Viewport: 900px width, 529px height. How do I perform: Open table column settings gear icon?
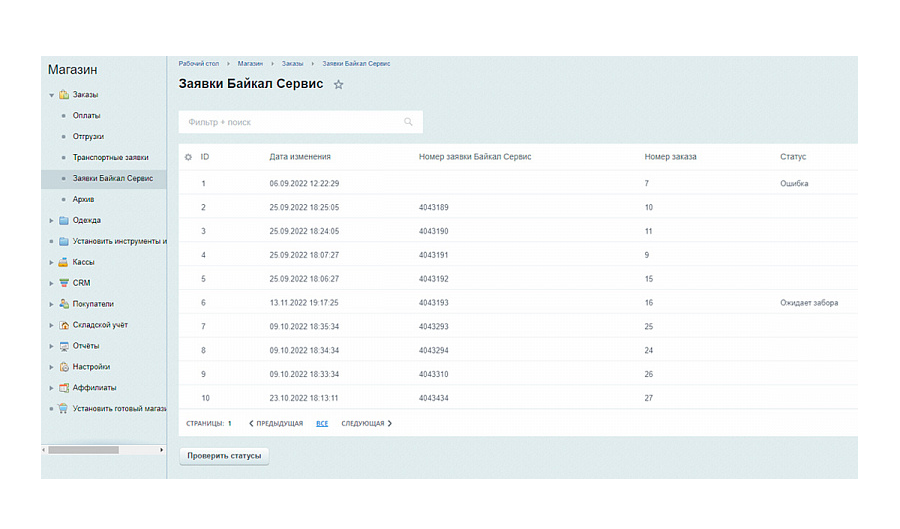pyautogui.click(x=188, y=157)
